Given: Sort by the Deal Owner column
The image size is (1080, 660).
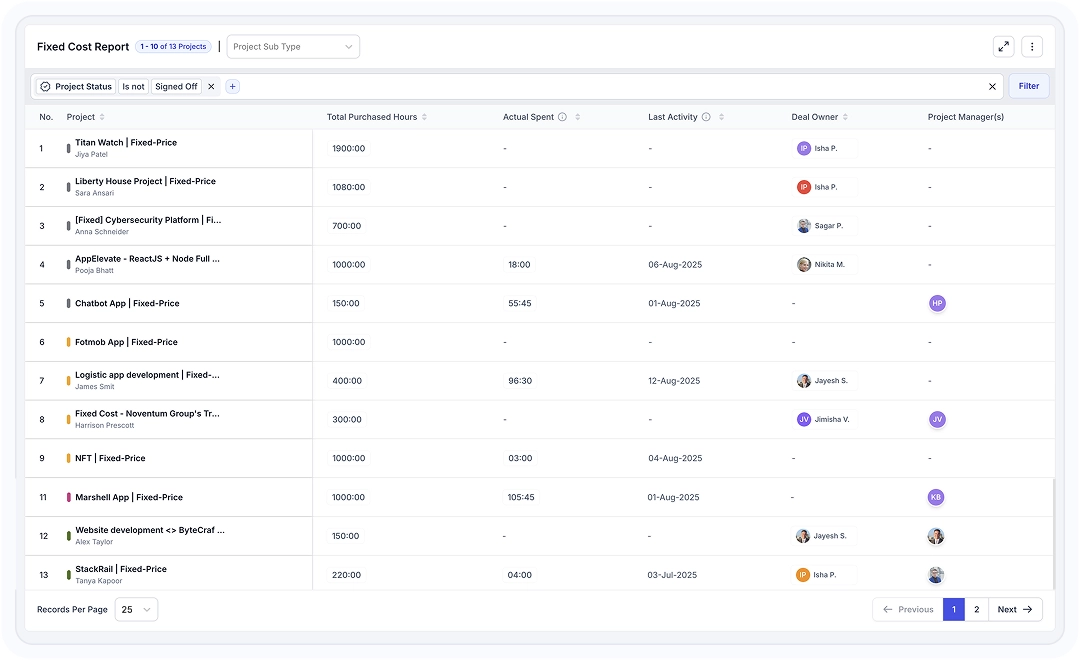Looking at the screenshot, I should point(846,117).
